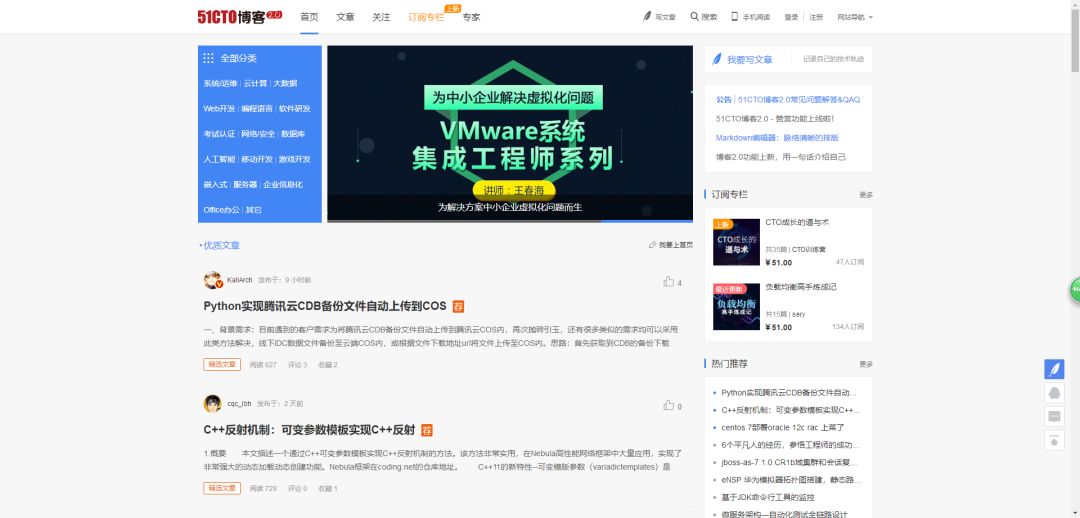
Task: Open the 文章 tab
Action: pos(345,17)
